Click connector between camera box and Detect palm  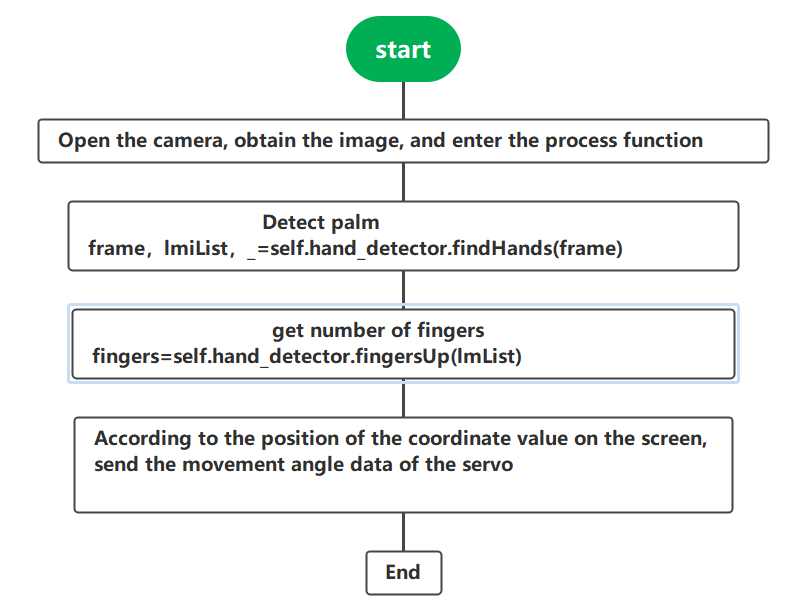coord(404,182)
